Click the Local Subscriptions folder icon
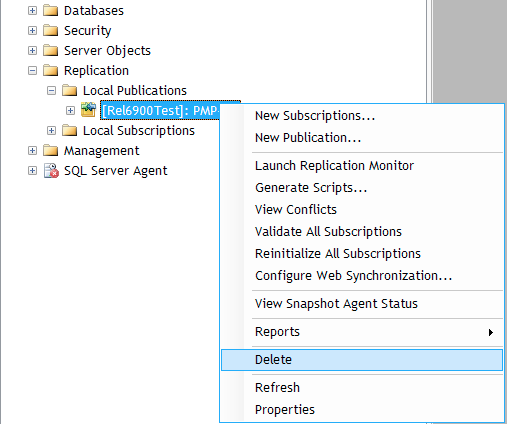Image resolution: width=507 pixels, height=424 pixels. 70,131
